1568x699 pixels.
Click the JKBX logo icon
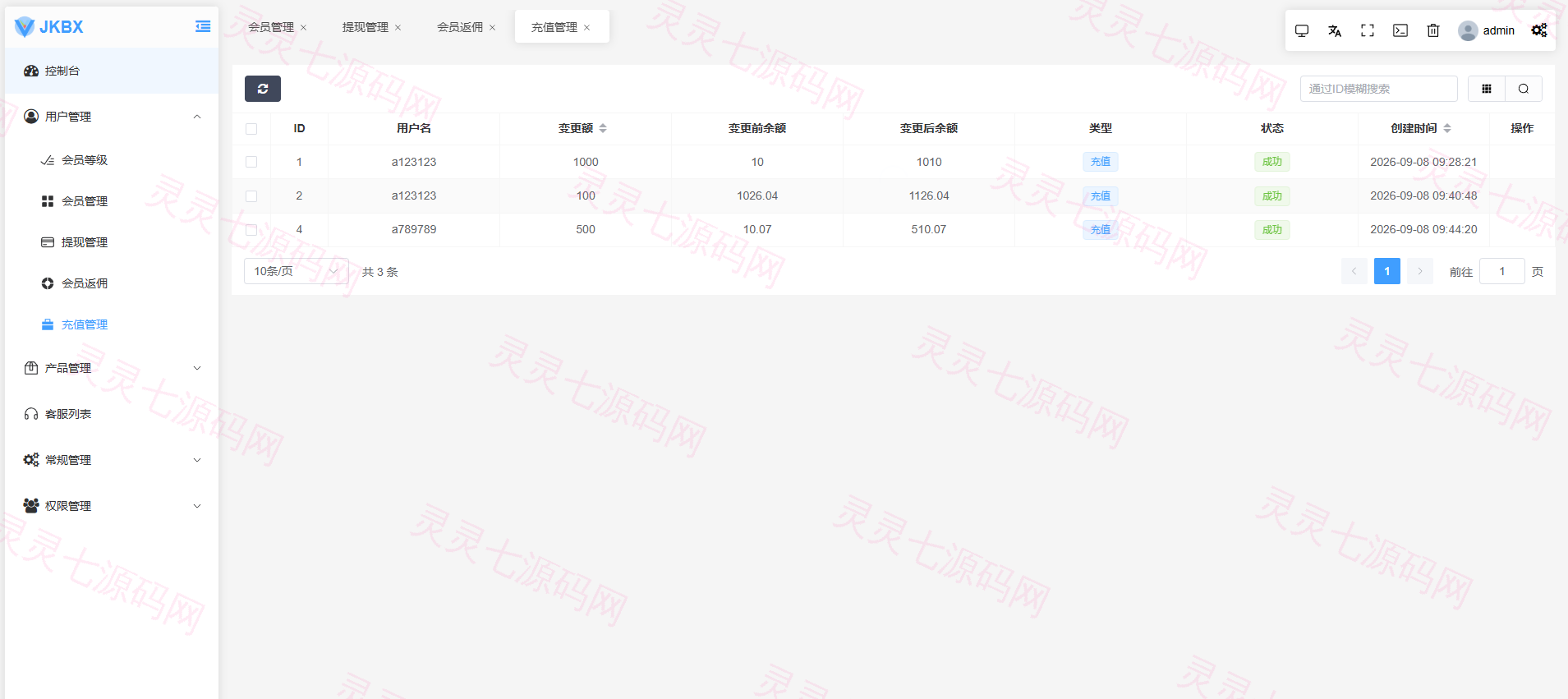pyautogui.click(x=25, y=27)
